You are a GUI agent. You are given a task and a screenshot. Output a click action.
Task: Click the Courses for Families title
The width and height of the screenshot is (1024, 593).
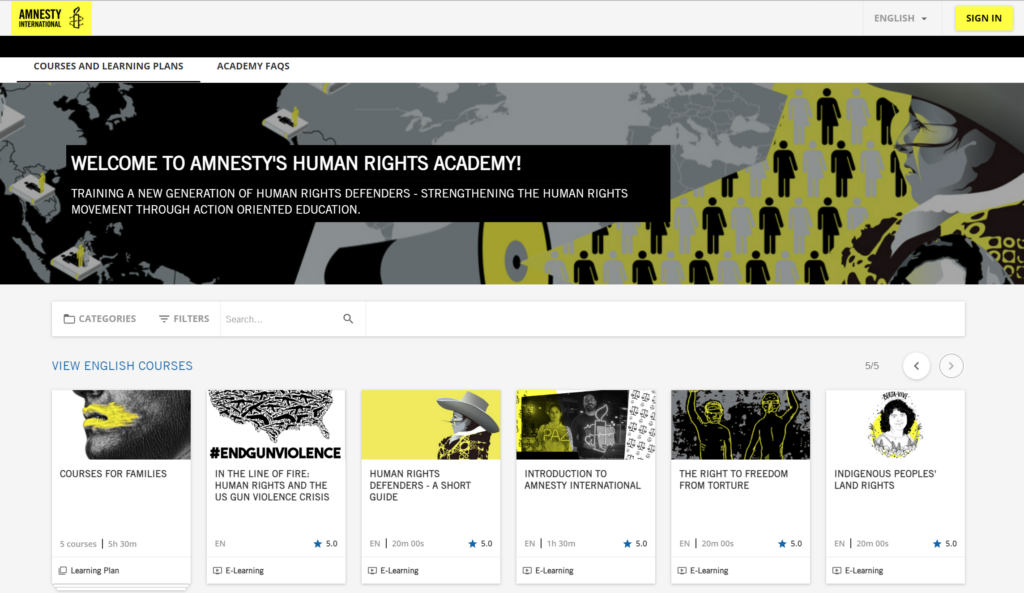tap(113, 473)
